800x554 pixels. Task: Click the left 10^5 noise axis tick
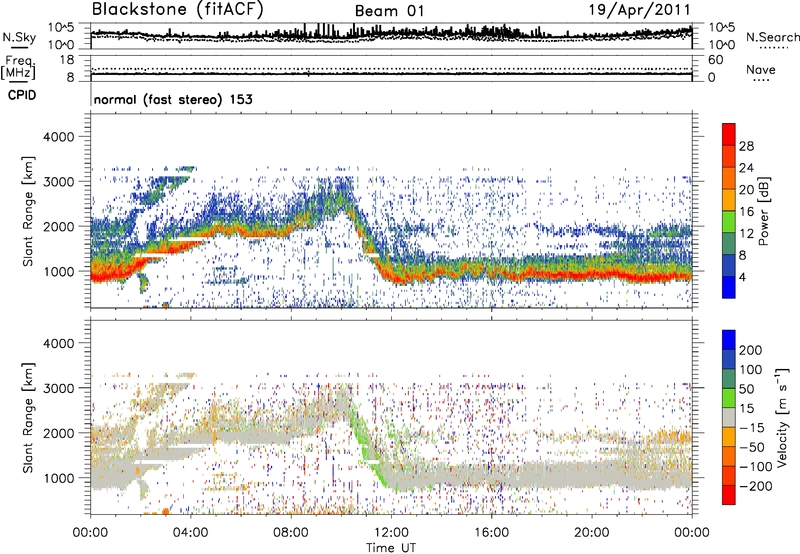click(61, 28)
